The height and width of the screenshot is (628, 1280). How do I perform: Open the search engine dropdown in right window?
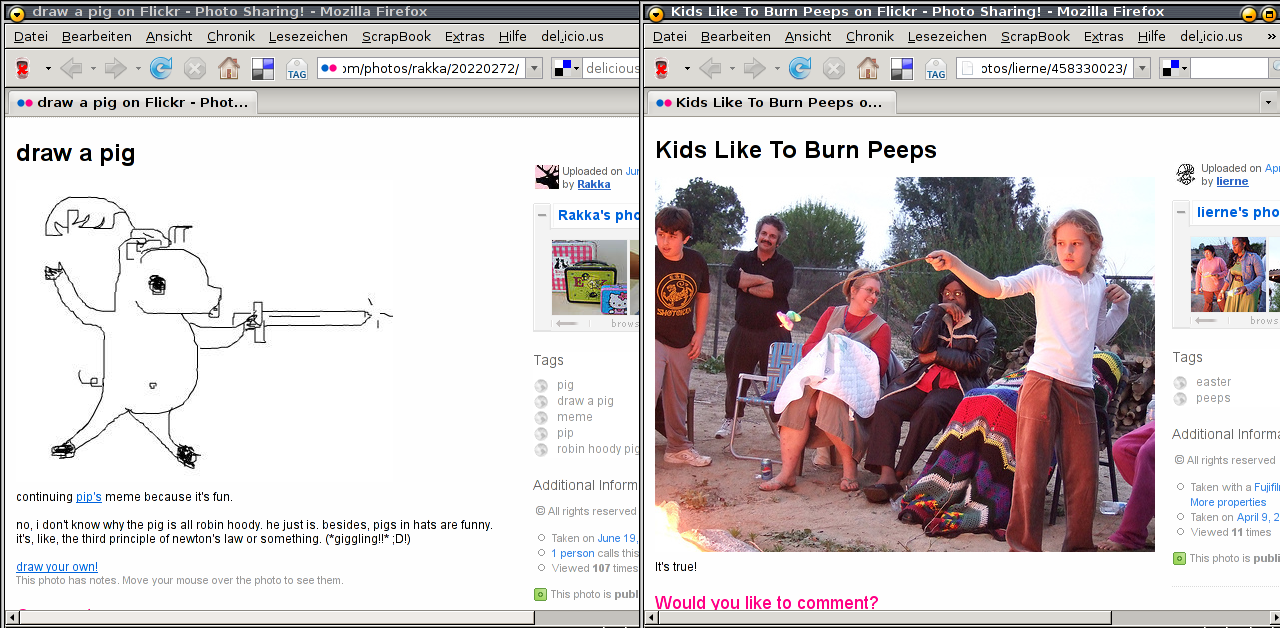[1175, 68]
